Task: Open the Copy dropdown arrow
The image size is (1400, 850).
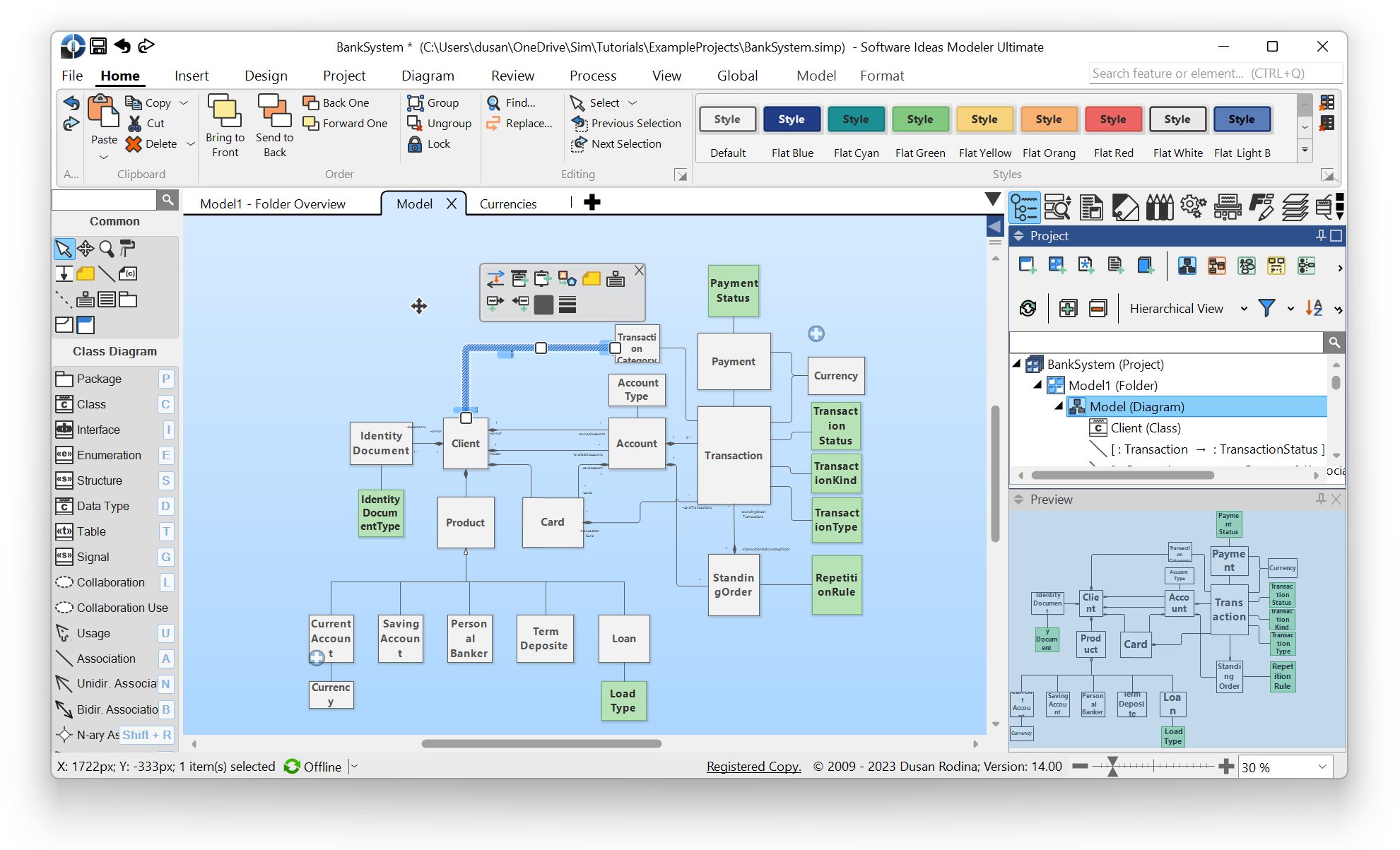Action: click(184, 102)
